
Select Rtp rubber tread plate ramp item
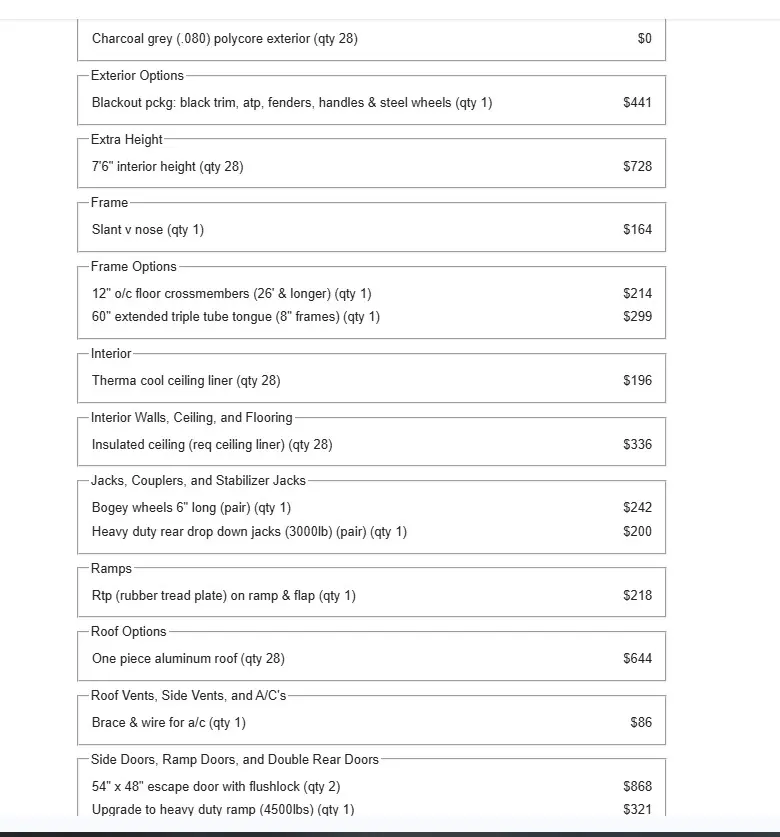[224, 596]
